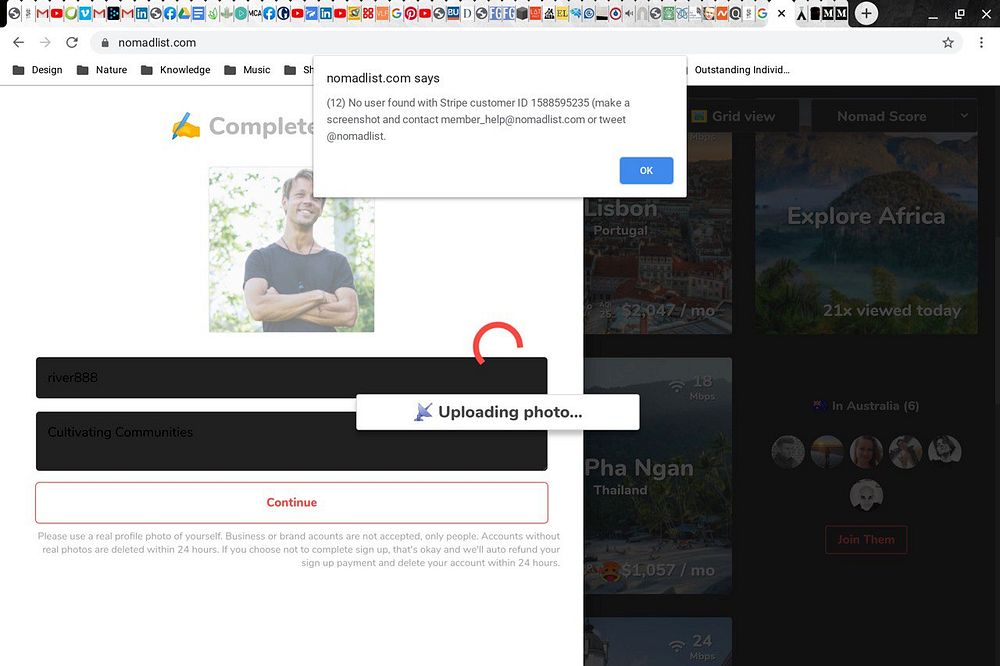Click the Stripe customer ID error message

click(478, 119)
